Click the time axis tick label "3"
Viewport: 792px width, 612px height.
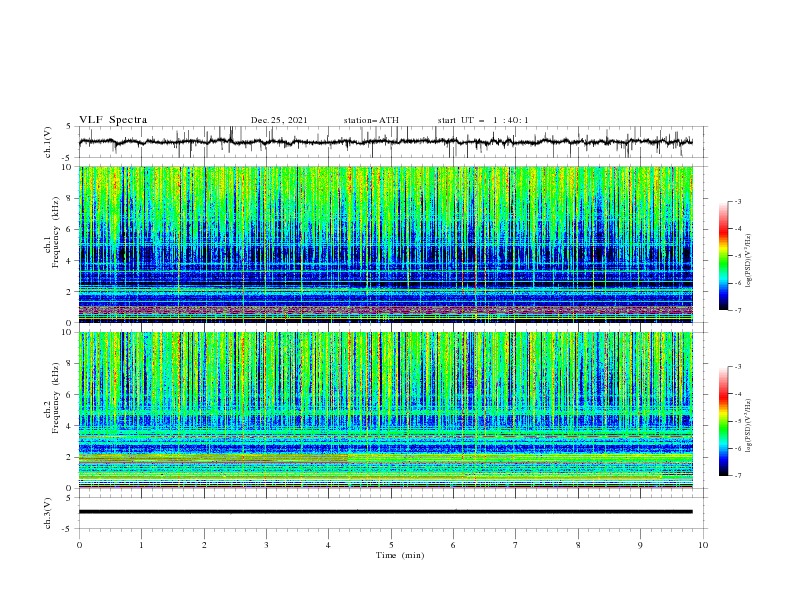tap(266, 545)
